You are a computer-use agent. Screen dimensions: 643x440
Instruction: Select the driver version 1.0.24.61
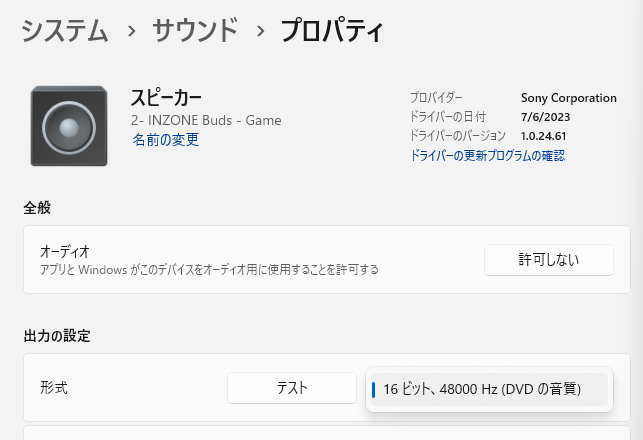point(544,136)
